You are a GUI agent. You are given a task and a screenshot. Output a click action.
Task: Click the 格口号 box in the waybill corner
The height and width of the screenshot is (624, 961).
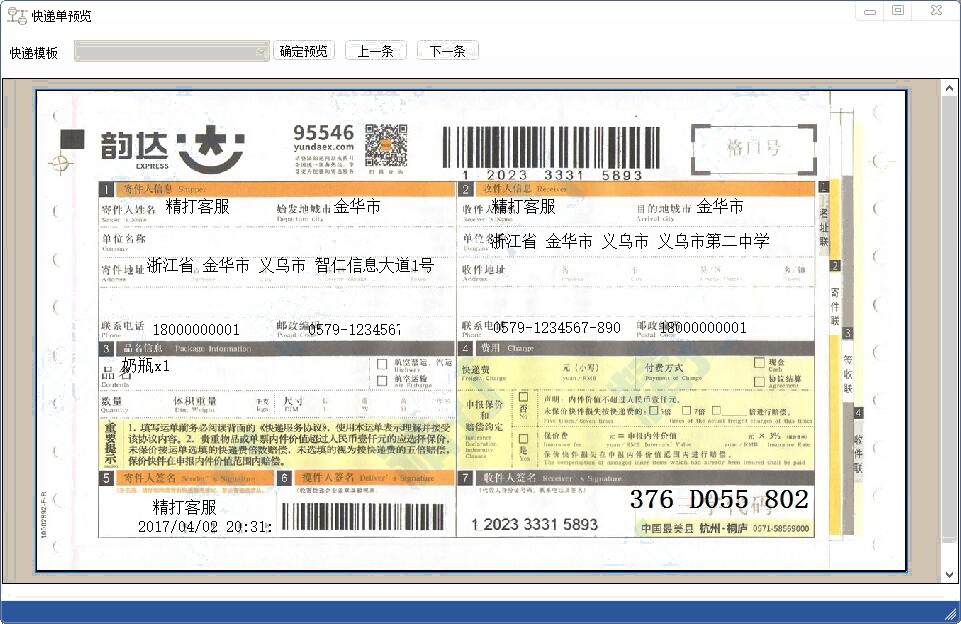point(752,147)
